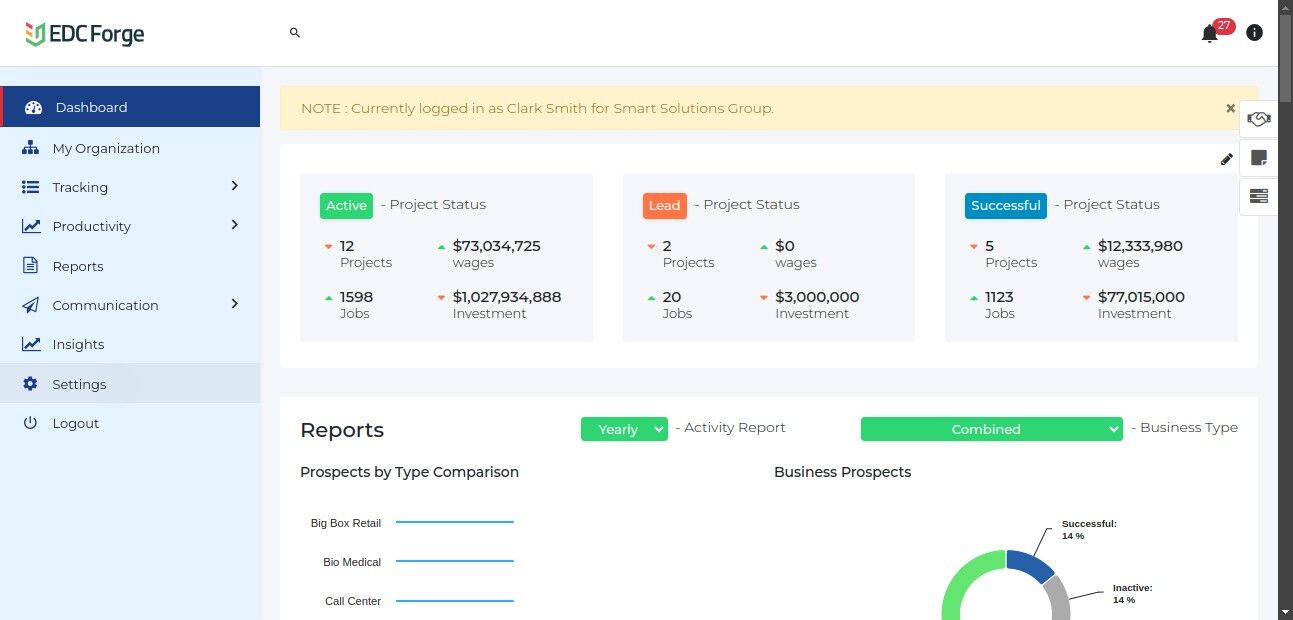Image resolution: width=1293 pixels, height=620 pixels.
Task: Click the EDC Forge logo
Action: [85, 34]
